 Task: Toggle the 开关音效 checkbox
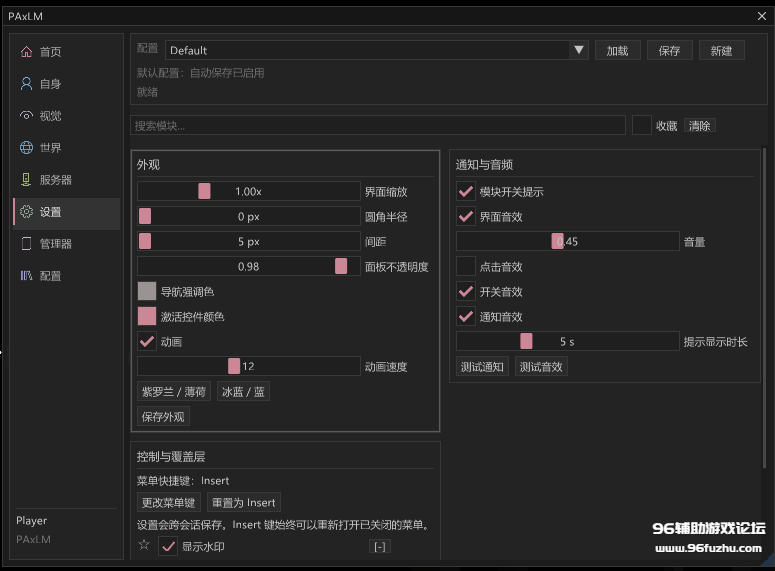tap(466, 292)
